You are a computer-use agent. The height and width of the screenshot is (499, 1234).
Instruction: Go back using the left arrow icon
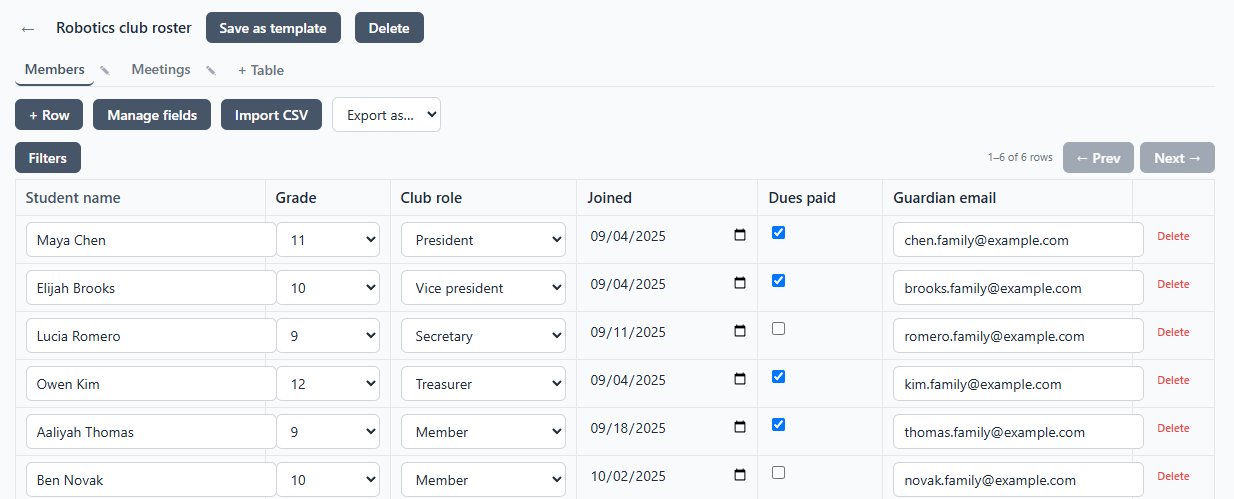coord(28,29)
